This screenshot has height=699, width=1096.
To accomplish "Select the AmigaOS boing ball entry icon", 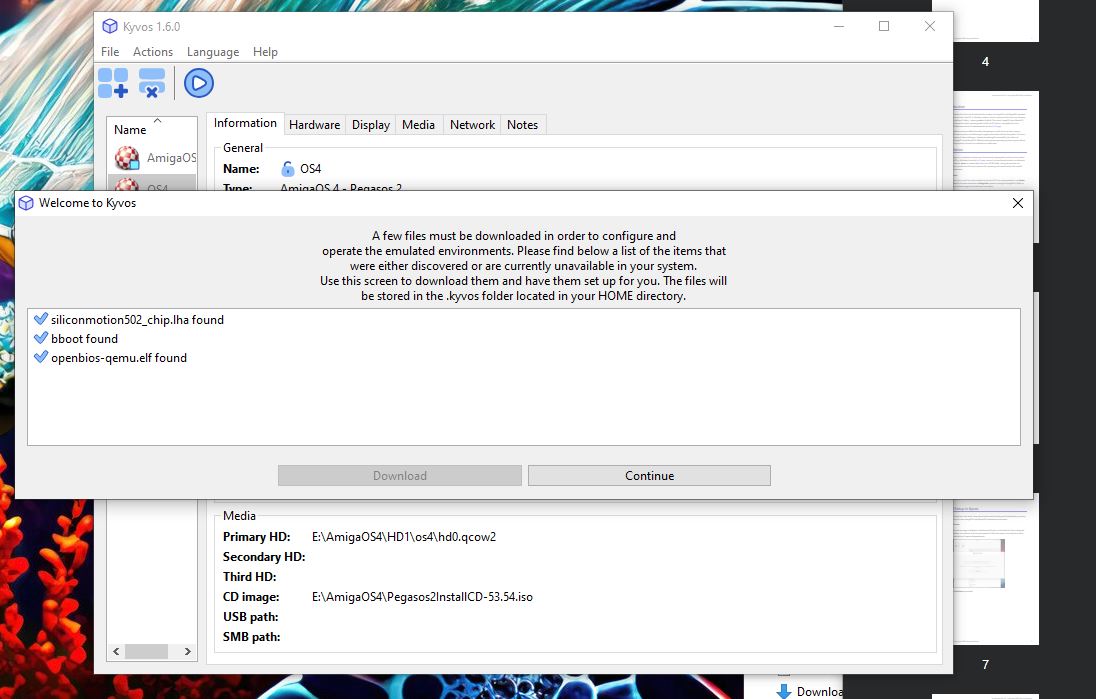I will pos(127,158).
